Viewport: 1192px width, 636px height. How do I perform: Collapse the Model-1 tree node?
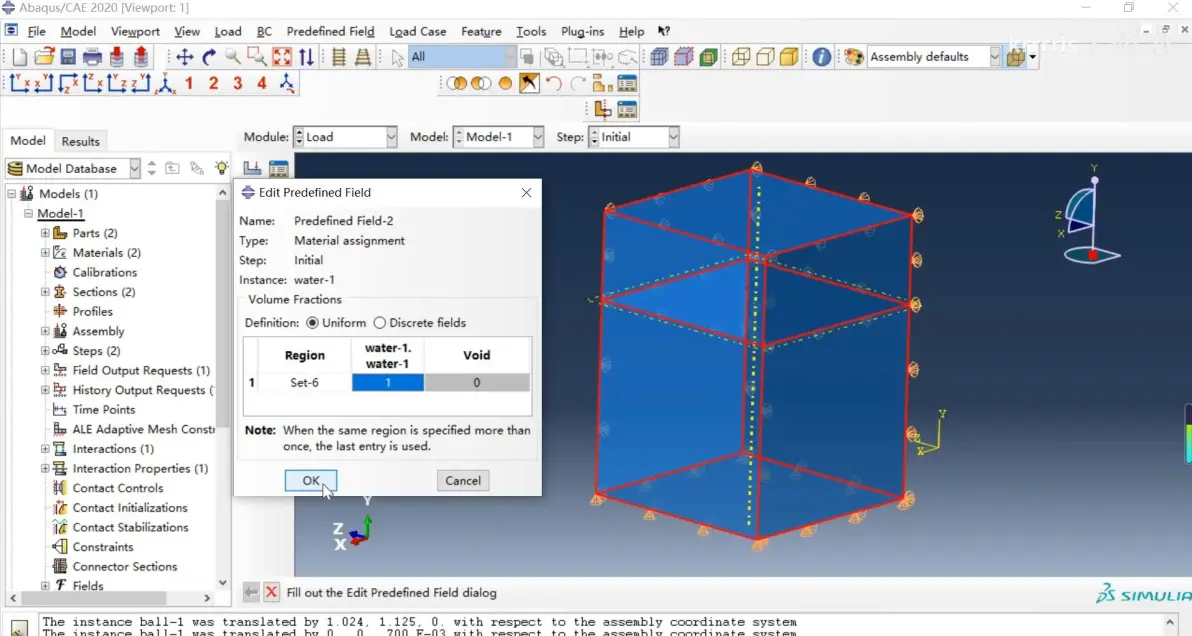click(28, 214)
